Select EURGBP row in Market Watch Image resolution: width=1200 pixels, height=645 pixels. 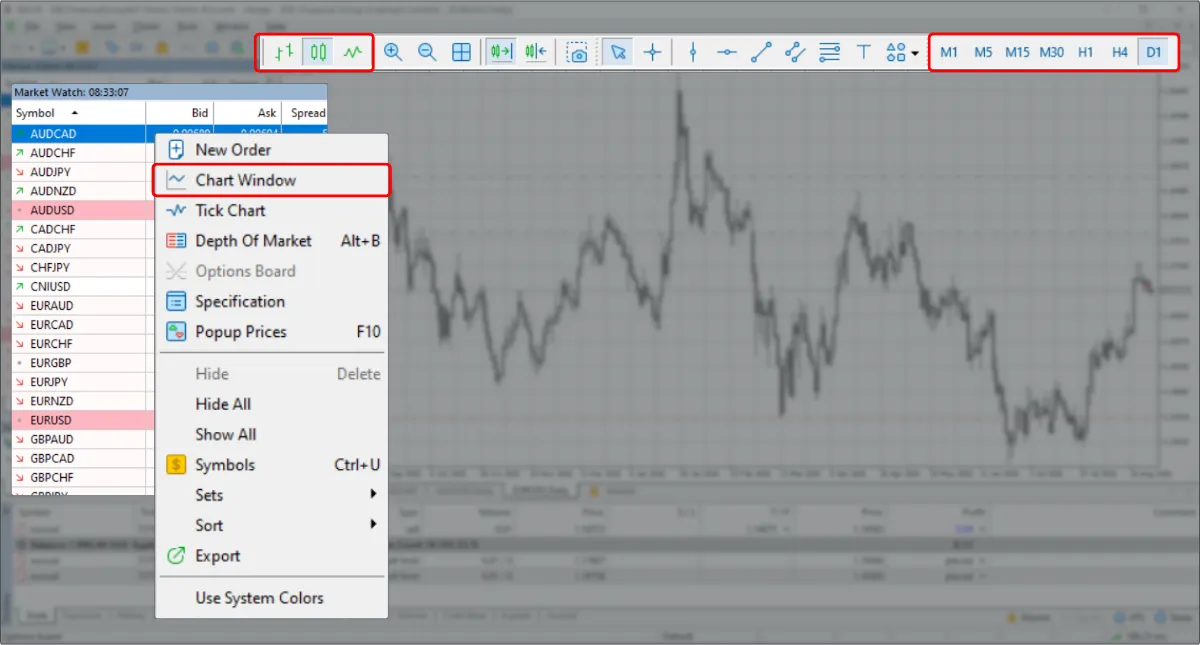(x=83, y=363)
